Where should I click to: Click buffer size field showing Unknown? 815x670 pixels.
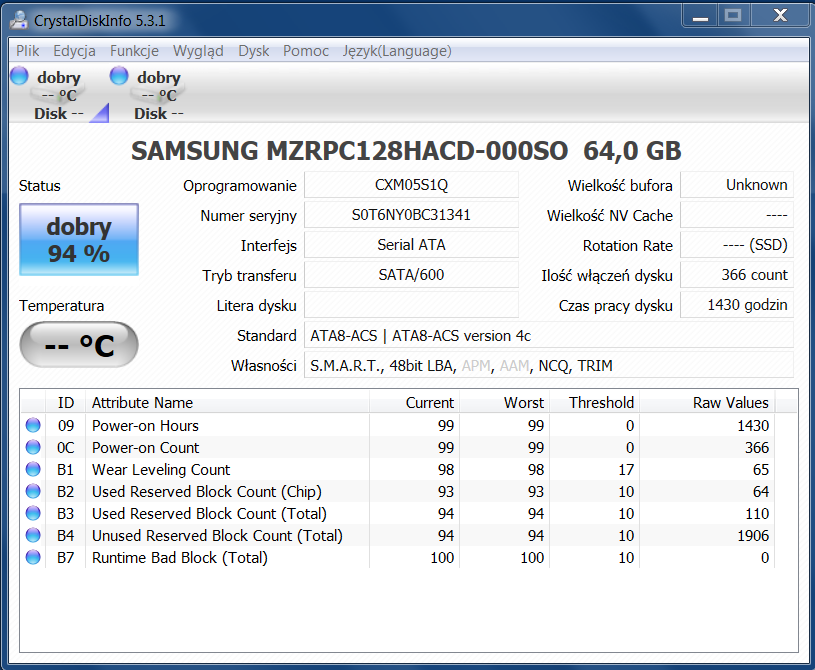tap(737, 185)
